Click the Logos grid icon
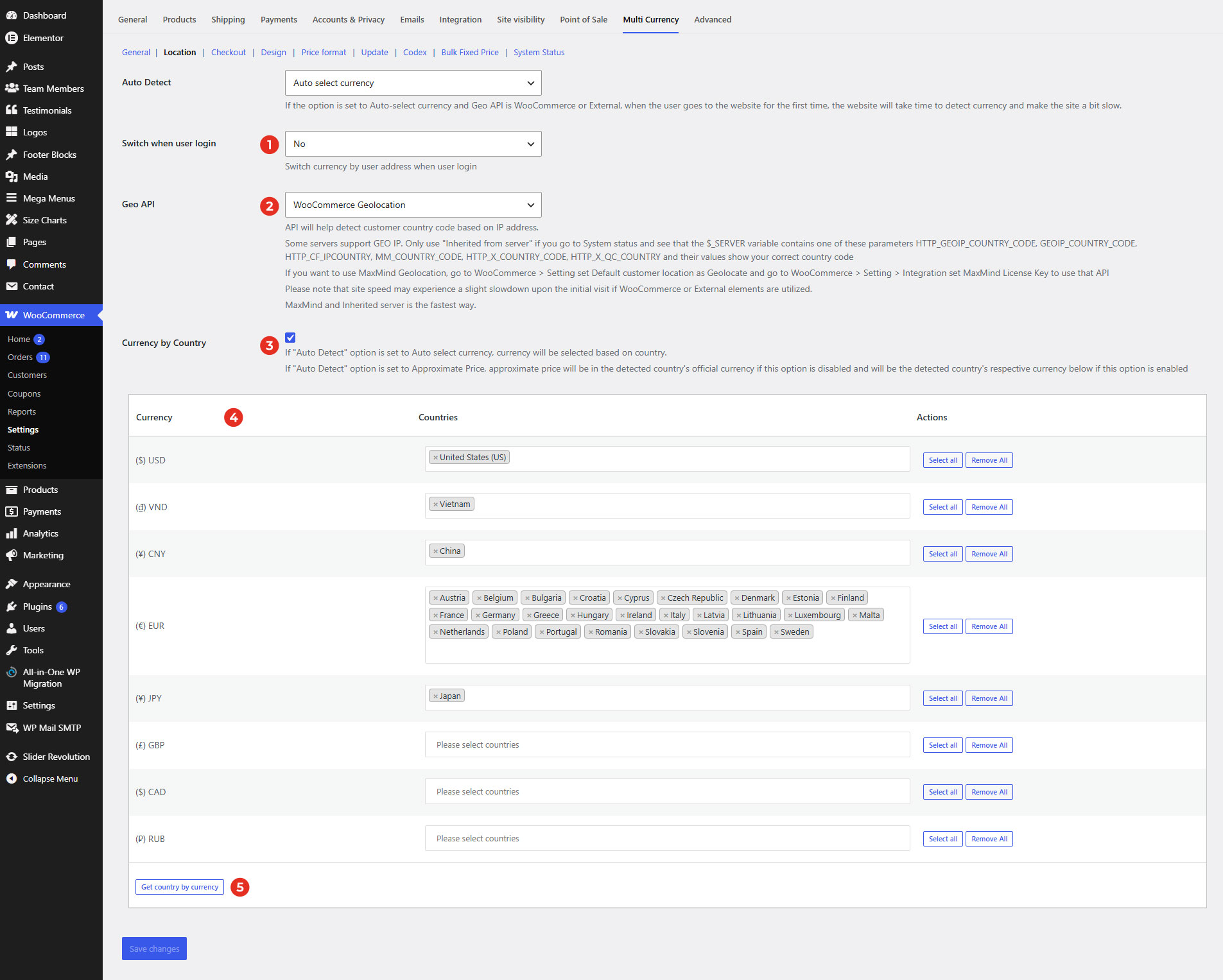This screenshot has width=1223, height=980. click(12, 132)
